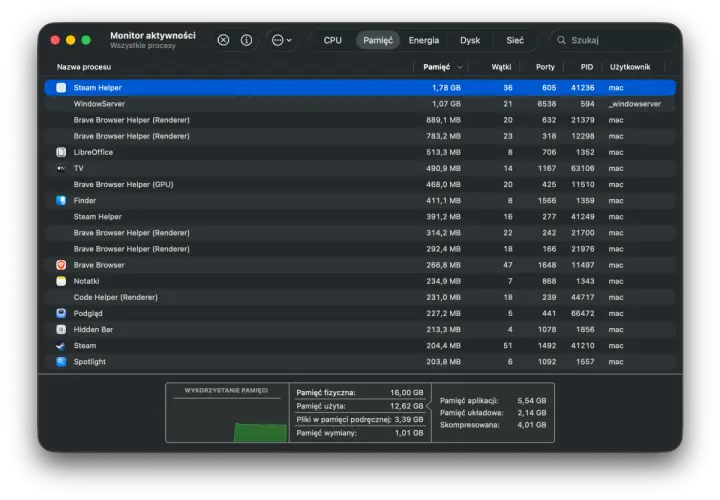Click the Monitor aktywności window title
This screenshot has height=500, width=720.
click(153, 35)
